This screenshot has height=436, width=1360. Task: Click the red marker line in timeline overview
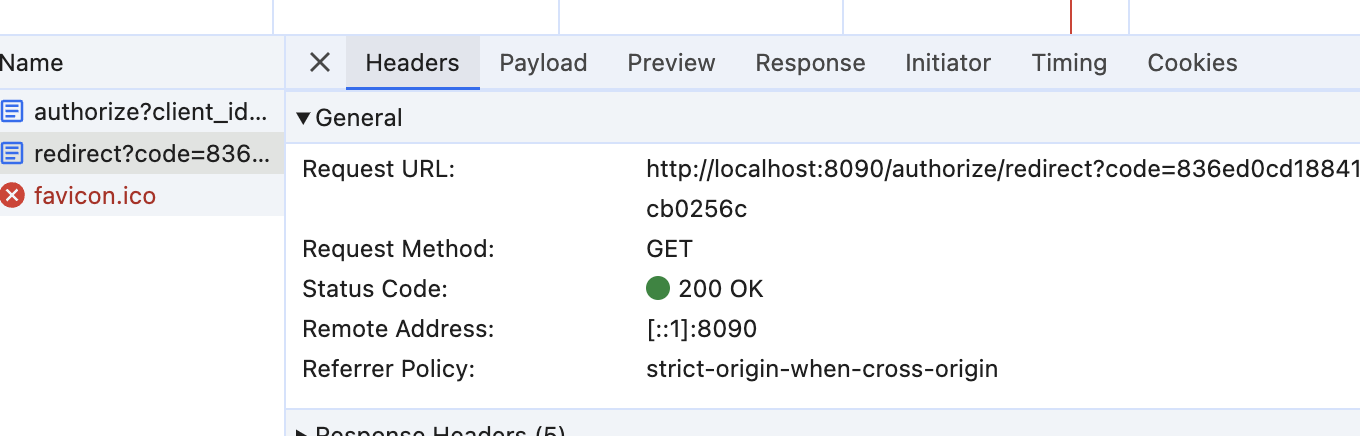(1071, 16)
